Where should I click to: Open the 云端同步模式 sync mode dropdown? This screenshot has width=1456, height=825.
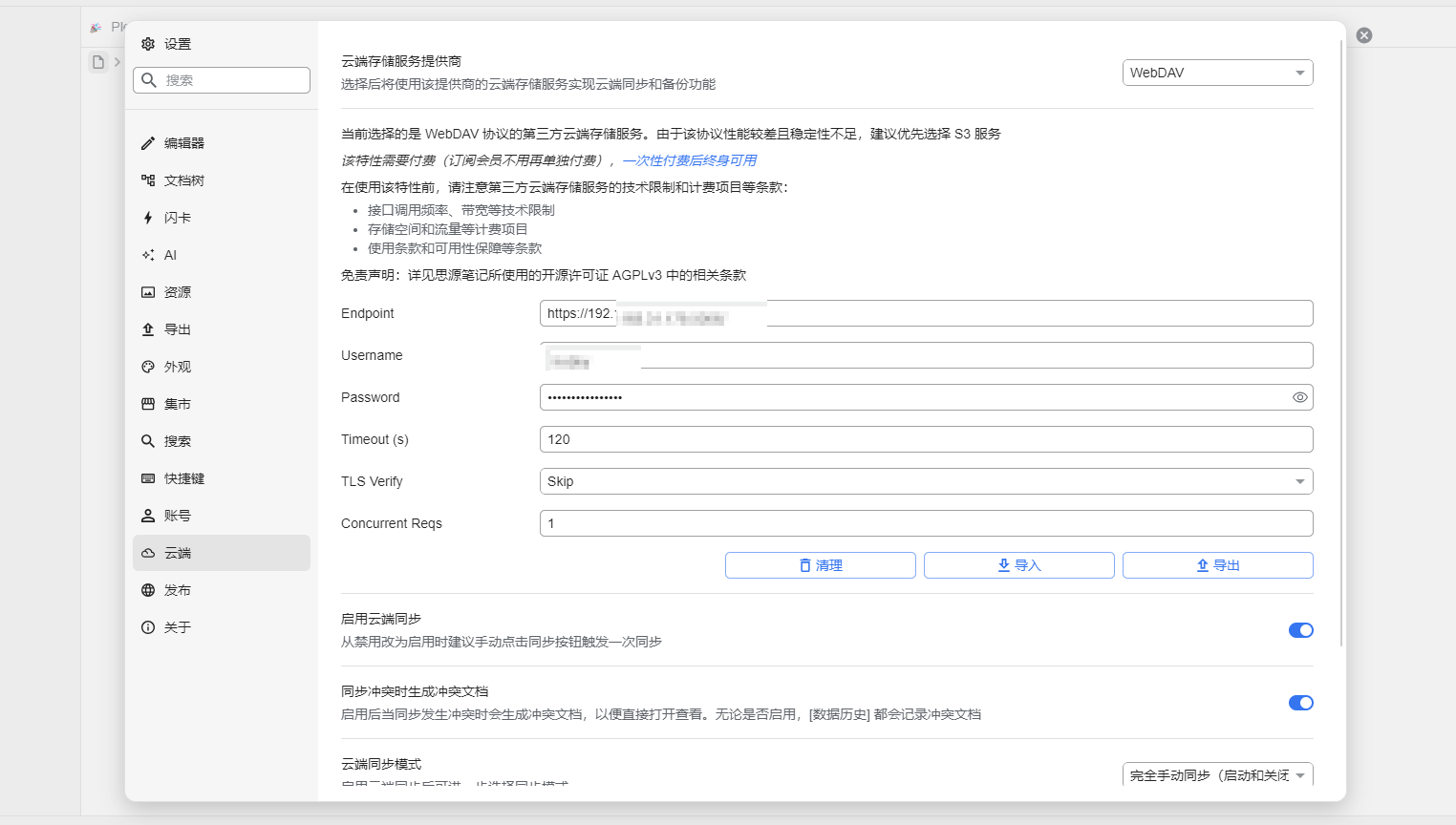pos(1216,774)
